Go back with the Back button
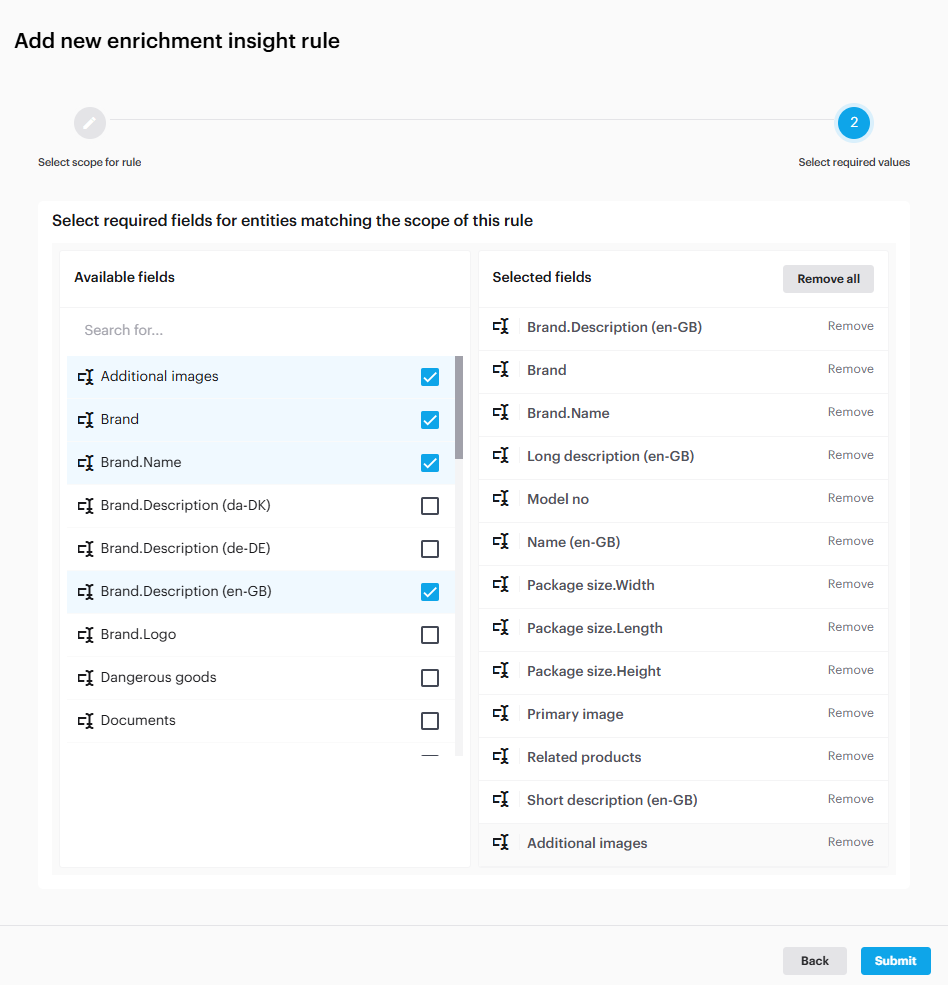The height and width of the screenshot is (985, 948). (x=814, y=961)
